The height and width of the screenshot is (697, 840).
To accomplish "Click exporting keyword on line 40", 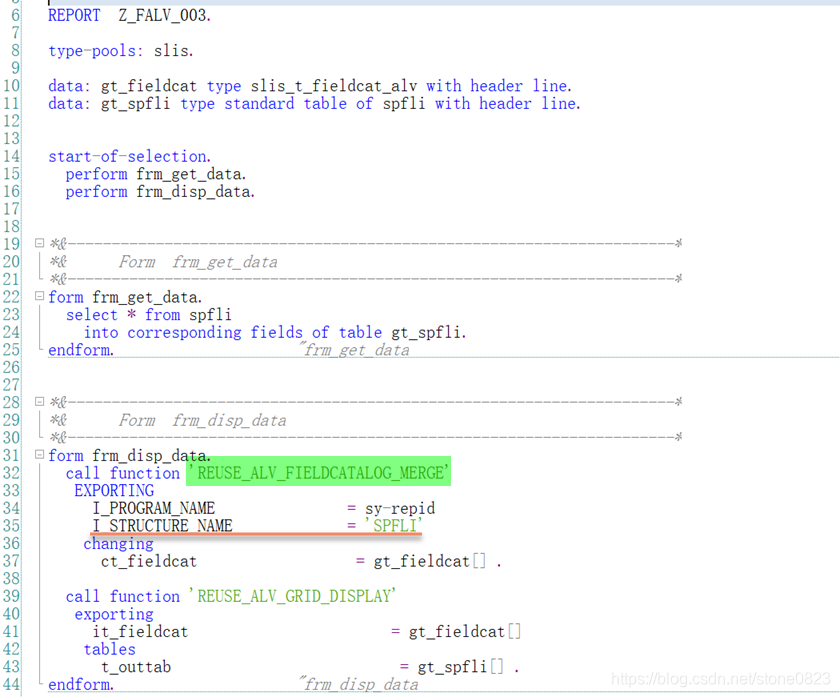I will [x=114, y=614].
